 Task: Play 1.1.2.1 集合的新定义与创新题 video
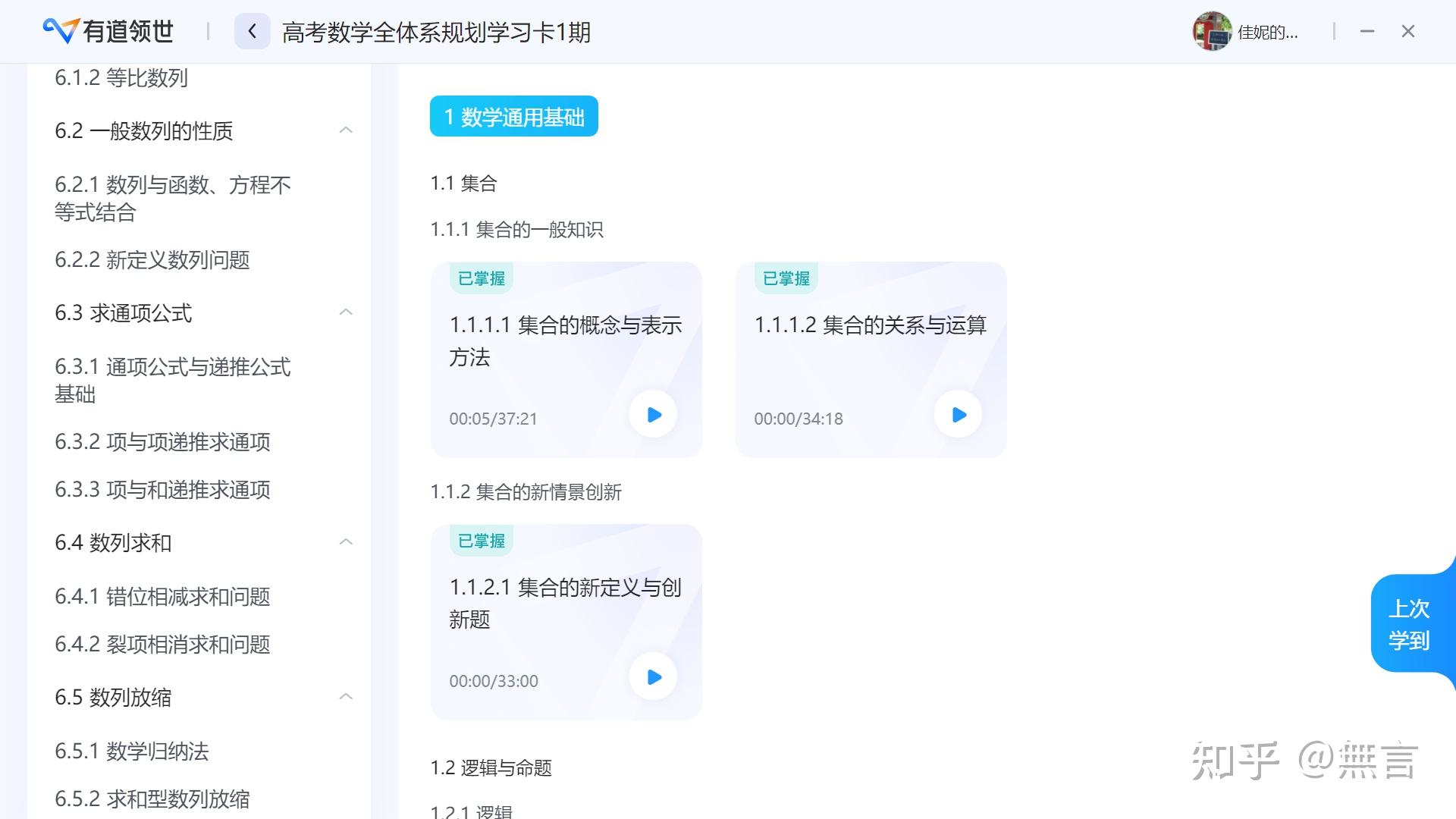pyautogui.click(x=653, y=678)
